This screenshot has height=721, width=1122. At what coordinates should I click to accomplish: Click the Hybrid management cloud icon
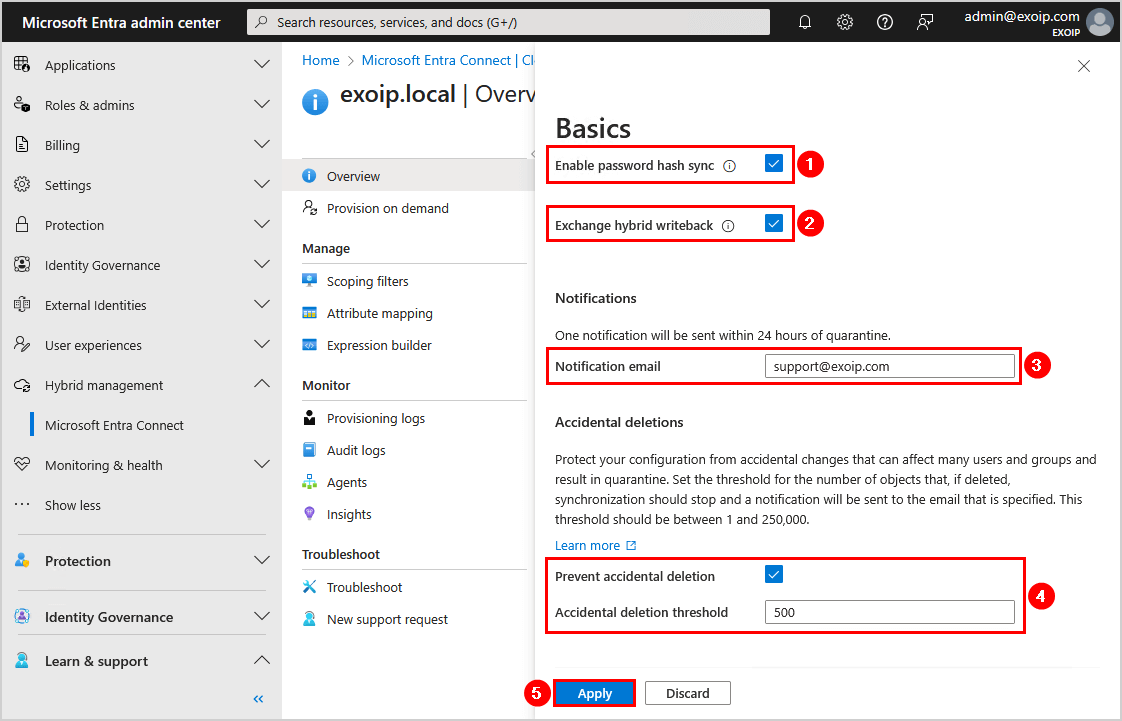[x=22, y=385]
